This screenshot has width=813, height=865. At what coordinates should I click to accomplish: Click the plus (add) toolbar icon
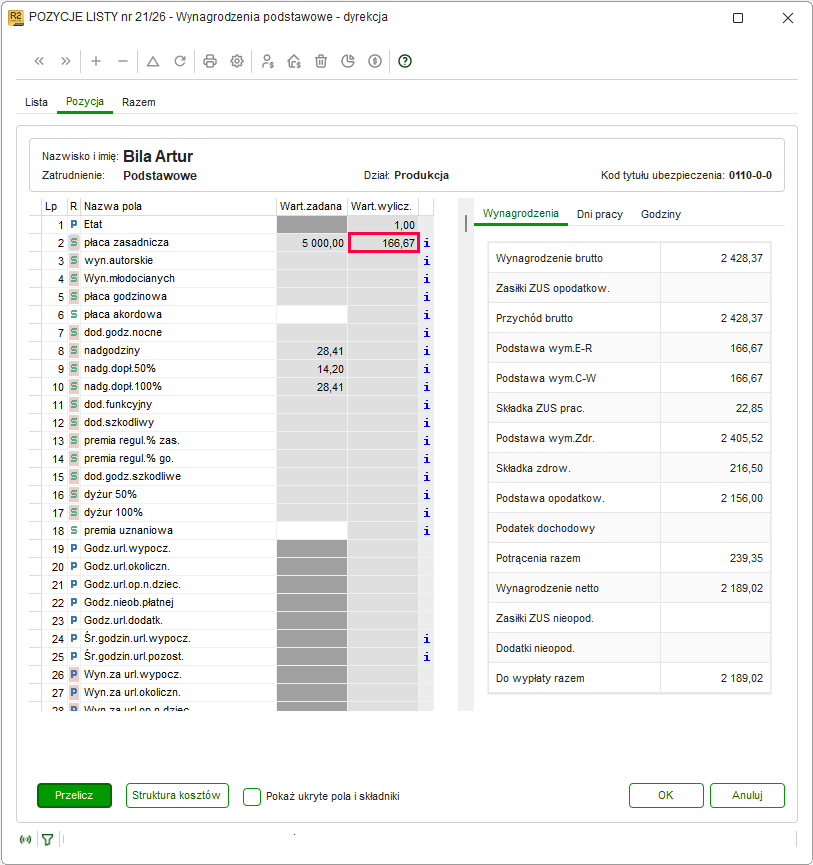[x=96, y=61]
